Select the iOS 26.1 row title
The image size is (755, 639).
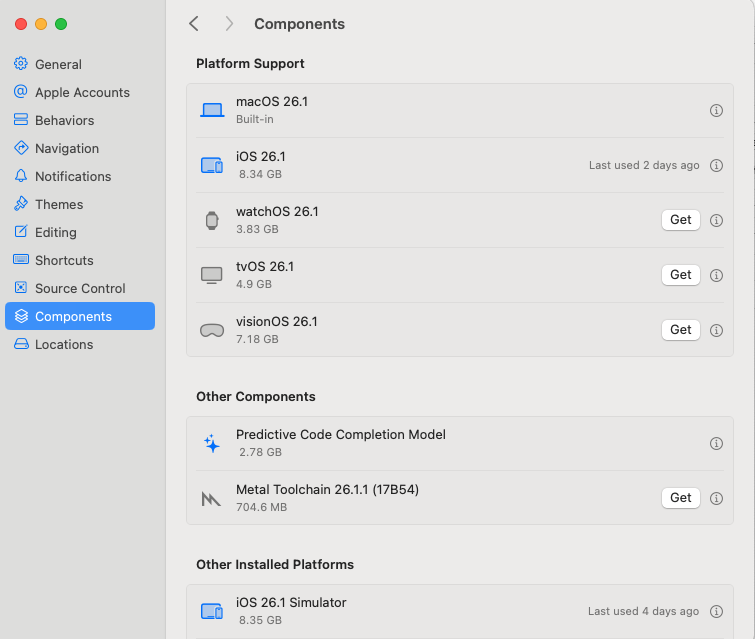point(260,156)
